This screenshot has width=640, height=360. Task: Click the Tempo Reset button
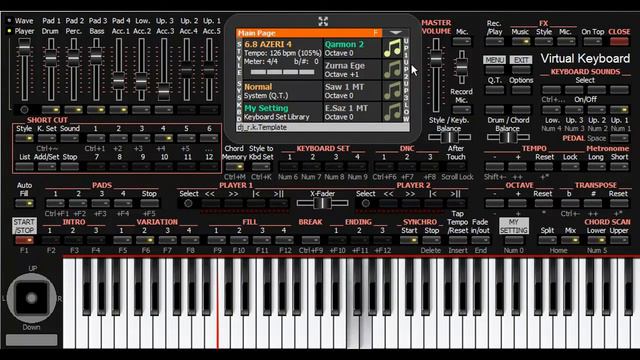[544, 166]
